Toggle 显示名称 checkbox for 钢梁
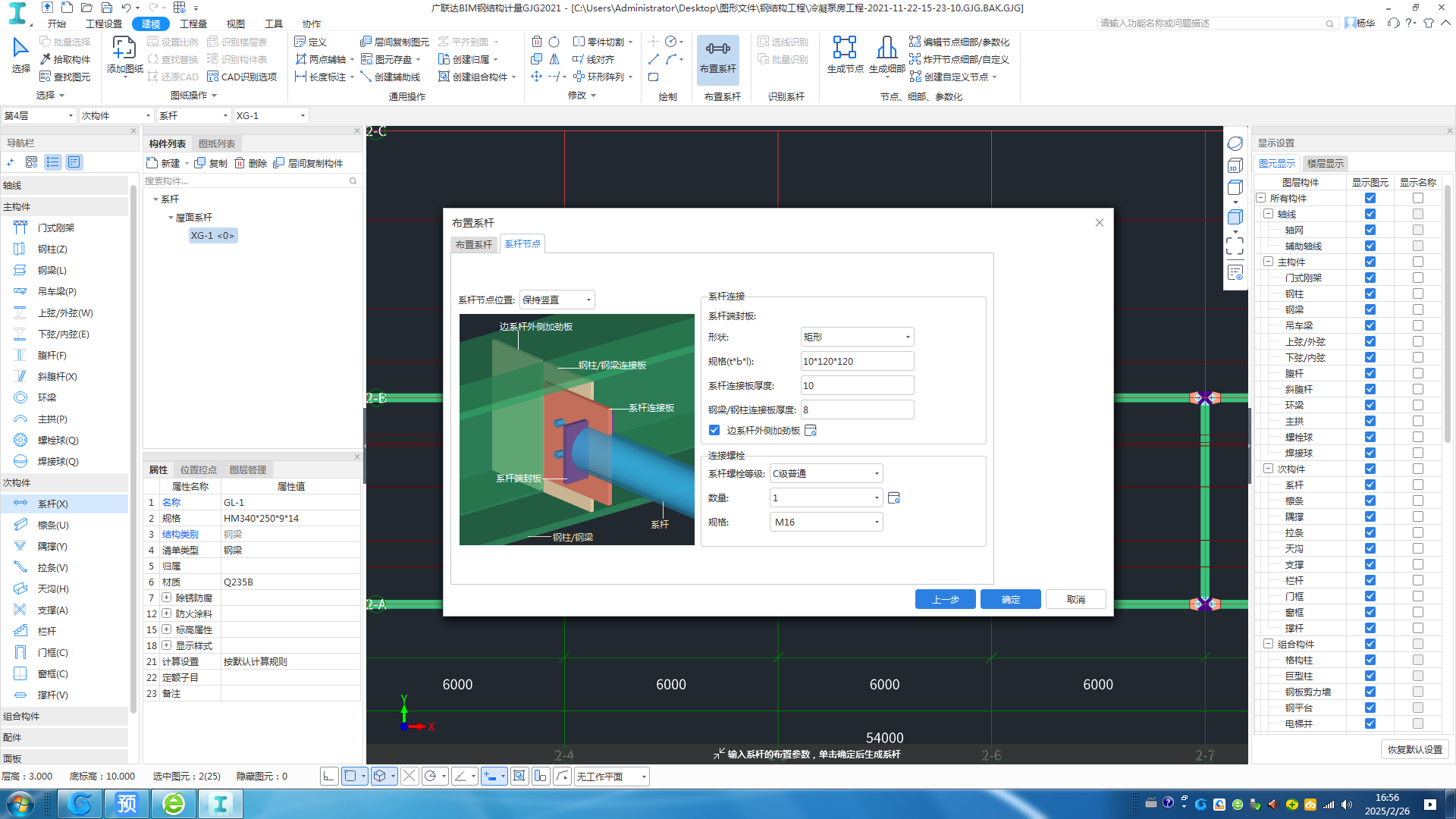The width and height of the screenshot is (1456, 819). coord(1417,310)
